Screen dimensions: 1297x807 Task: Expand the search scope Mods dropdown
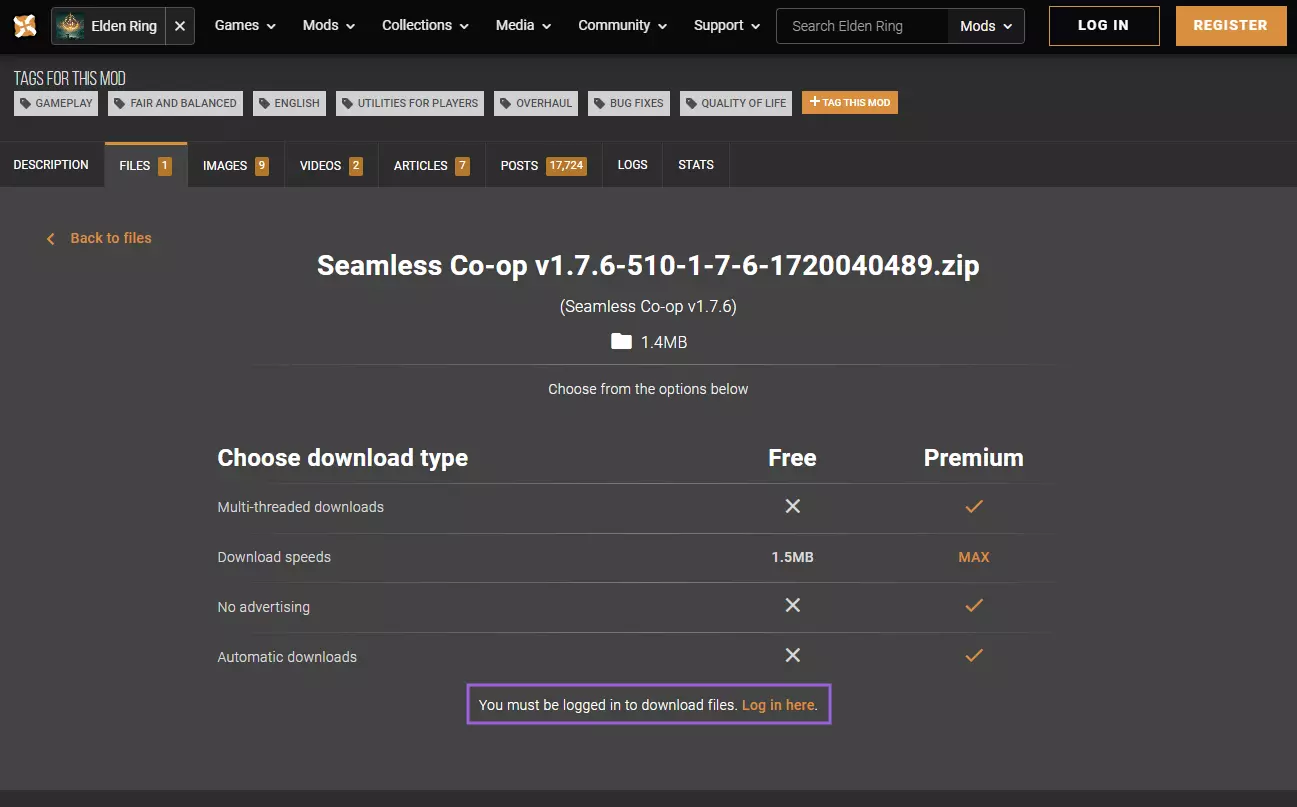(986, 26)
